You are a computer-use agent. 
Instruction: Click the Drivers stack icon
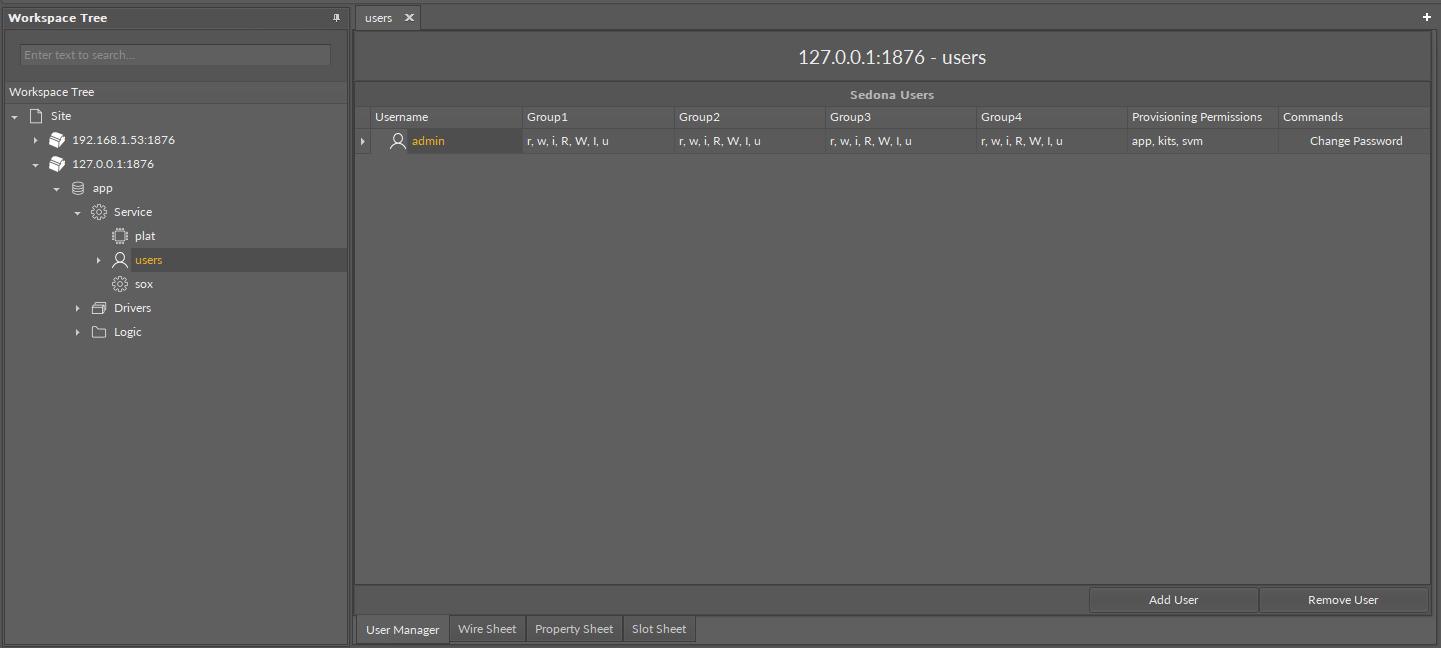(x=99, y=308)
